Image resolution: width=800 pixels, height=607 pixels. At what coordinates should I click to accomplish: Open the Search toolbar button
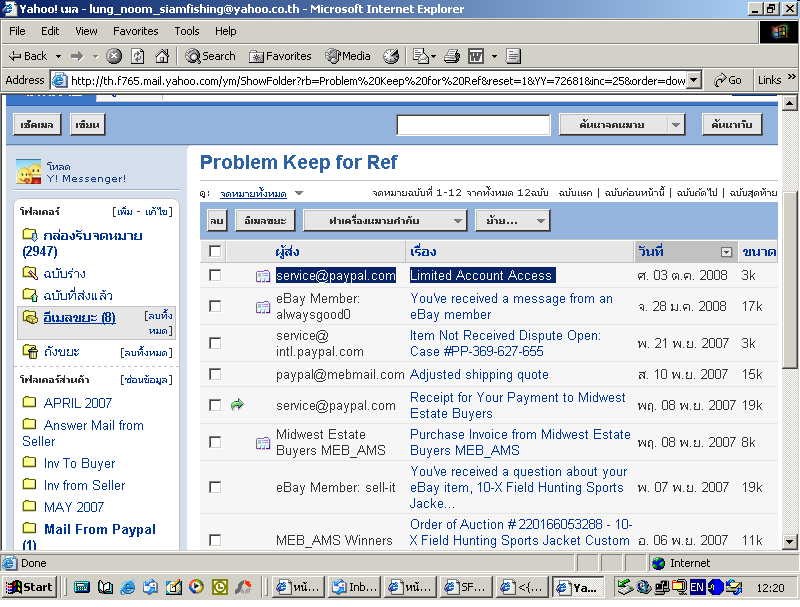[211, 56]
